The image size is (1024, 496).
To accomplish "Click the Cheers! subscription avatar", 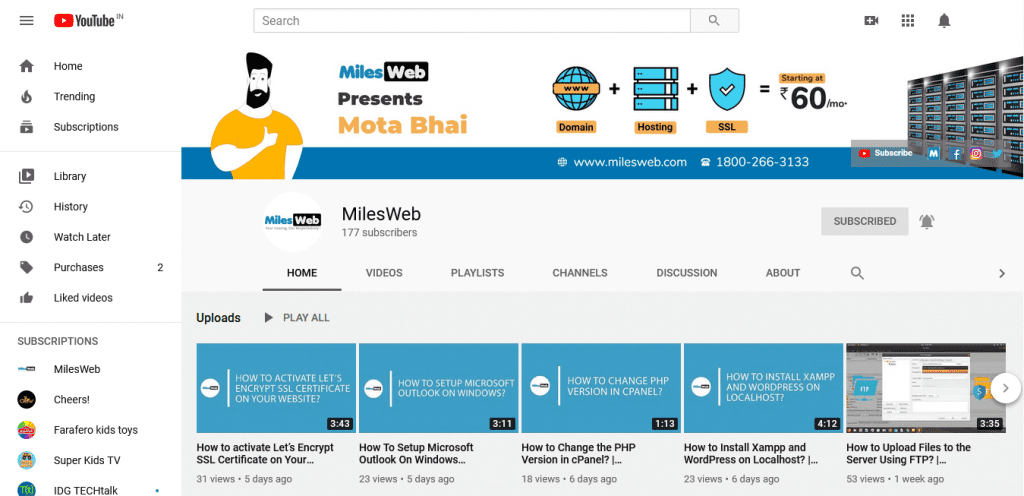I will (26, 399).
